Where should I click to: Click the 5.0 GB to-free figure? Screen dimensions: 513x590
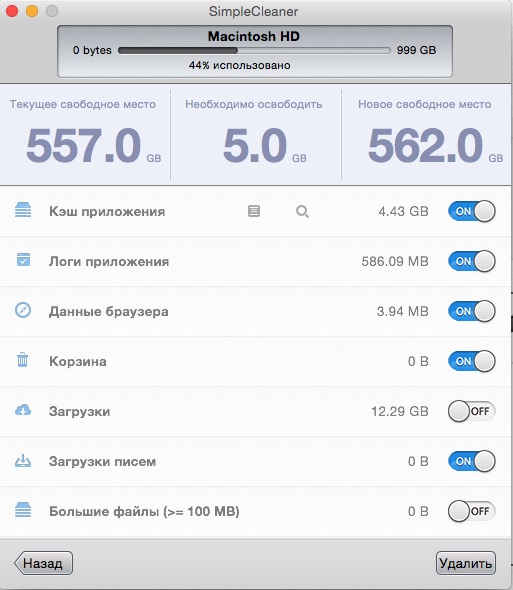point(265,146)
